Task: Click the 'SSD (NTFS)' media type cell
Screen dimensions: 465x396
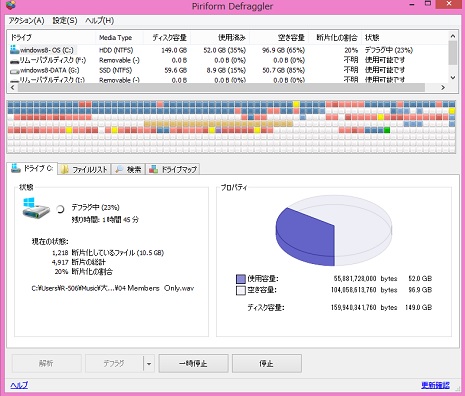Action: (115, 70)
